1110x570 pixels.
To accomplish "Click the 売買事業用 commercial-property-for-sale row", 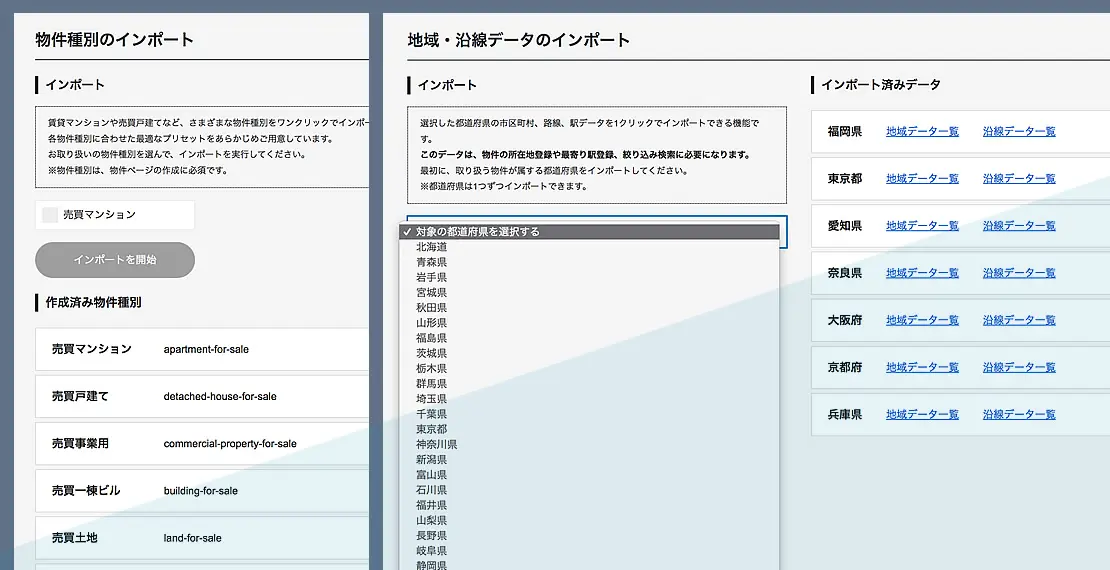I will click(x=202, y=444).
